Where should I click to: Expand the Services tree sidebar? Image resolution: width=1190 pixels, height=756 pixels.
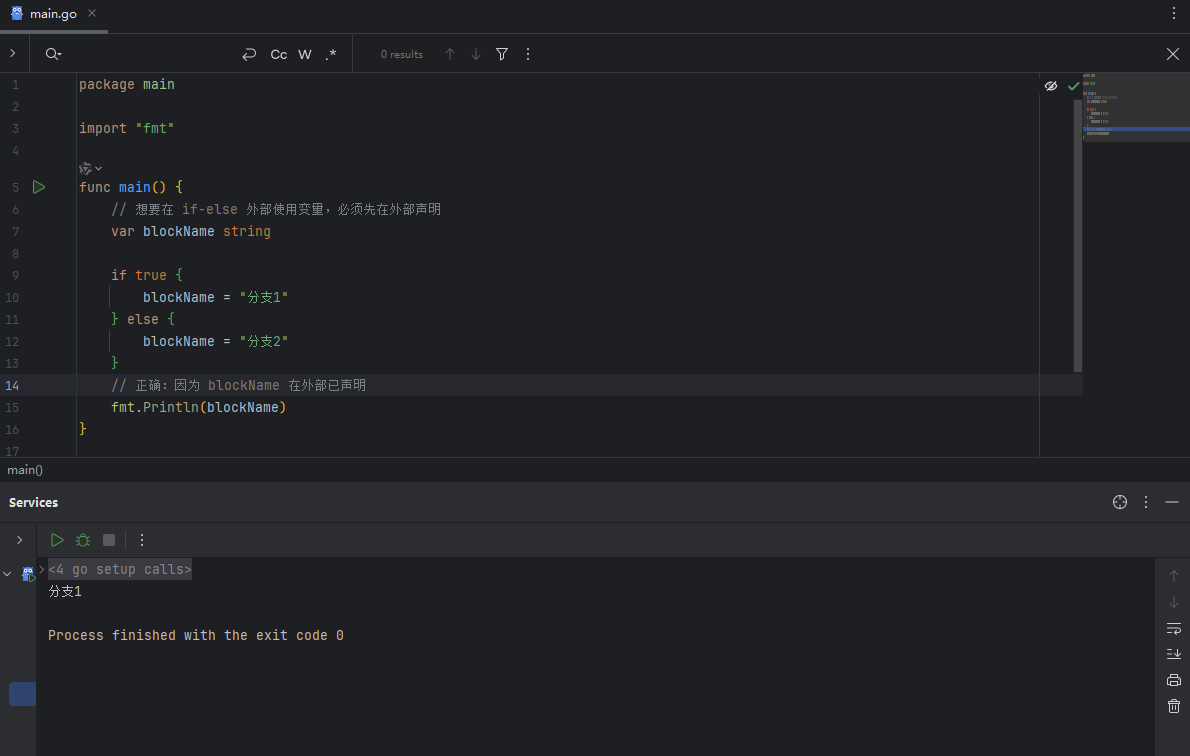[x=19, y=540]
